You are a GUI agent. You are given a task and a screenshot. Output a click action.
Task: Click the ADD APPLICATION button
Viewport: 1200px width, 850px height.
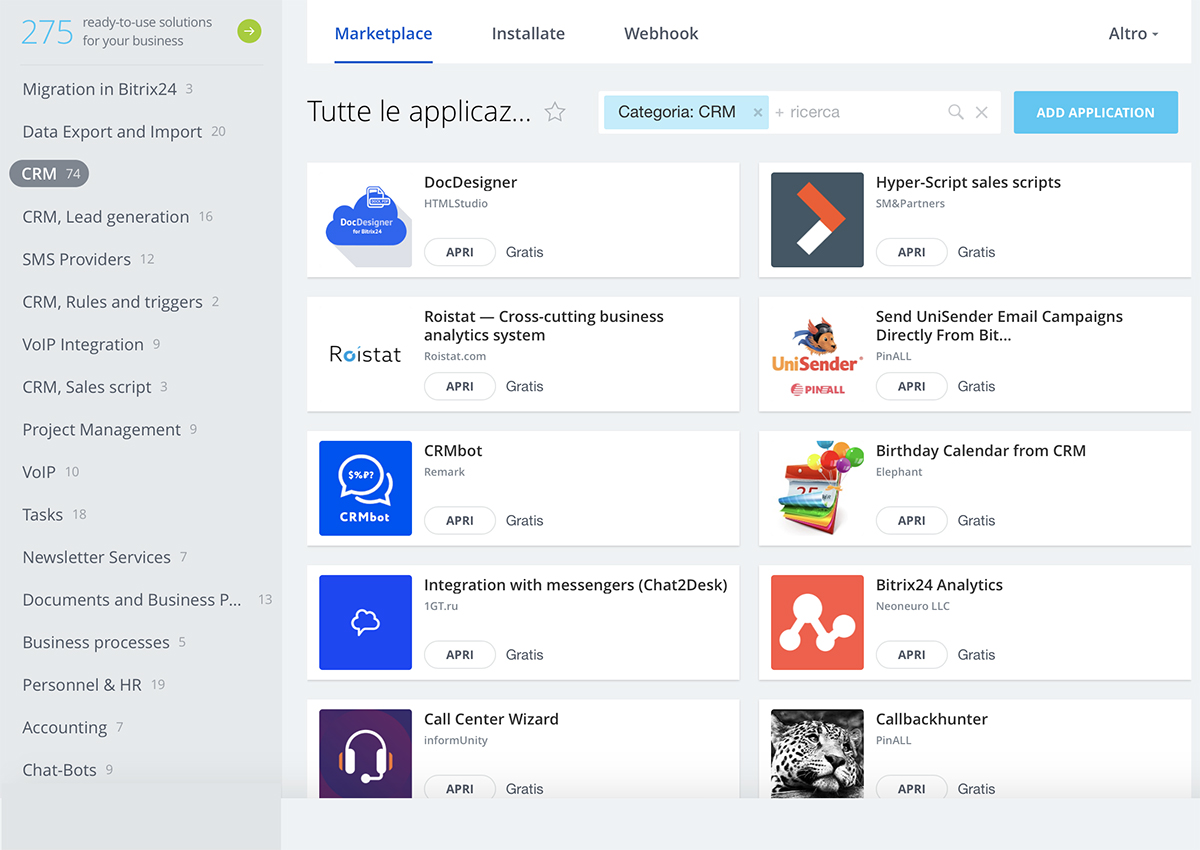coord(1096,112)
